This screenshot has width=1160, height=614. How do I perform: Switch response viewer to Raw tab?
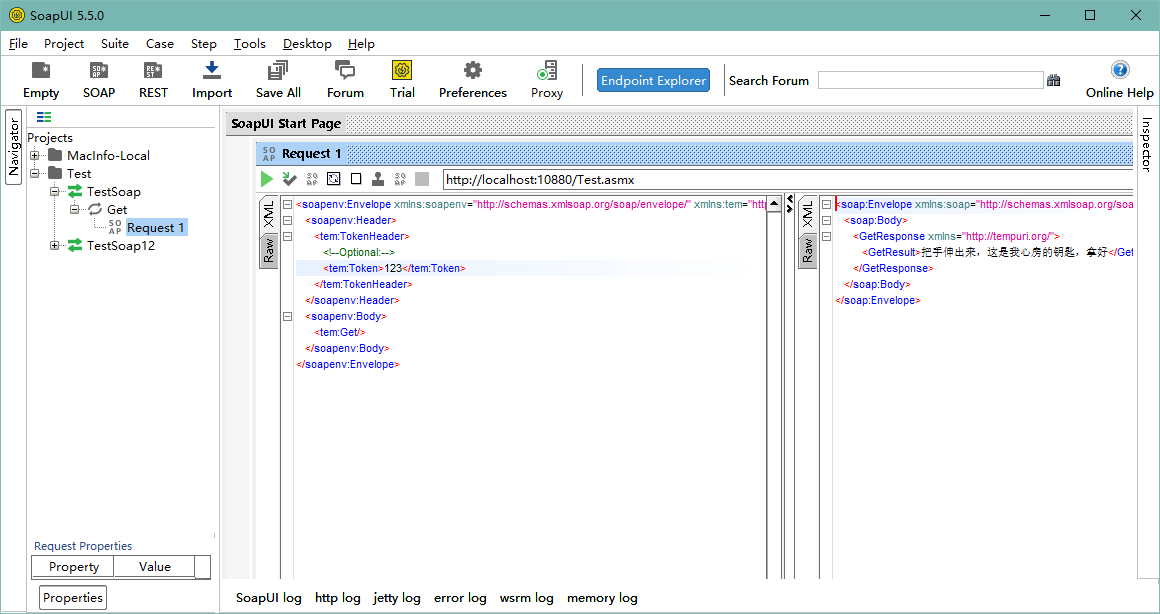pyautogui.click(x=808, y=252)
